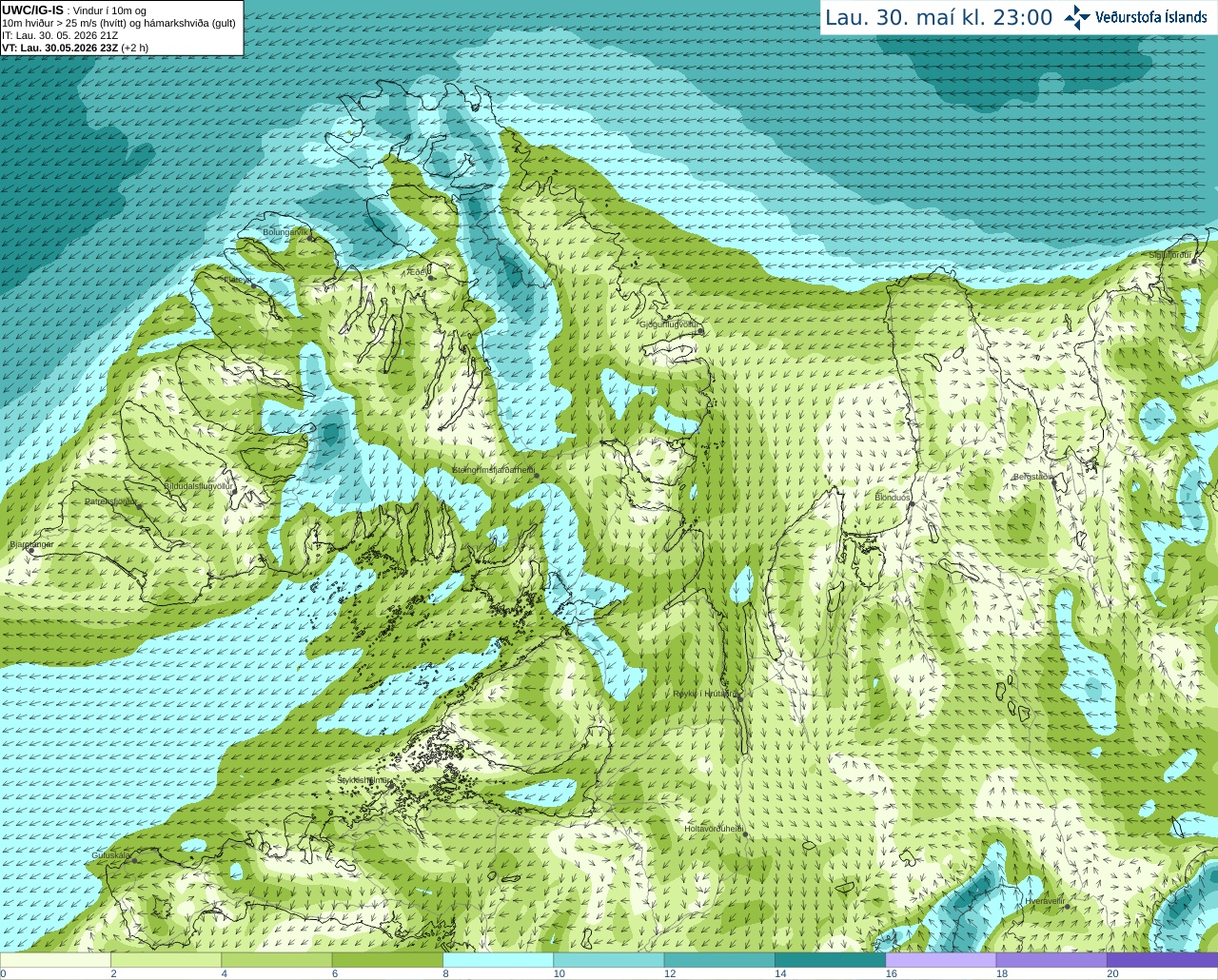Click the Gjögurflugvöllur station marker
The image size is (1218, 980).
pos(699,331)
